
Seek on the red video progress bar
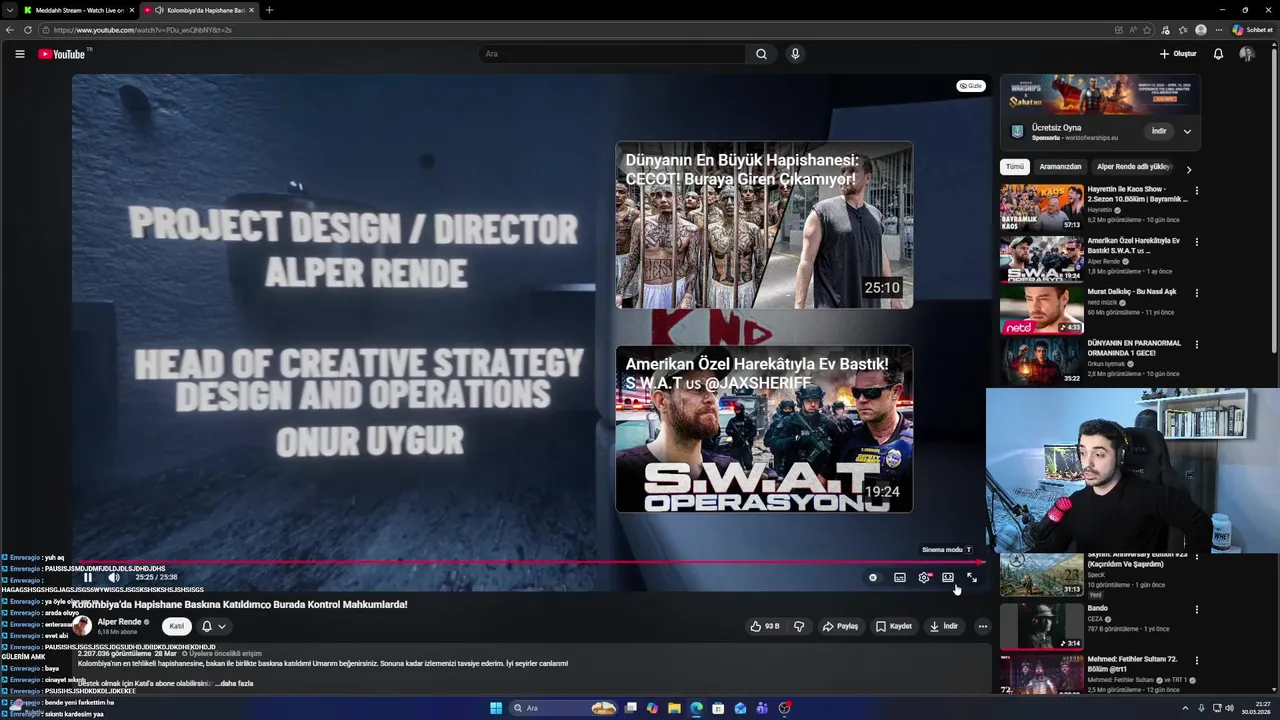click(530, 562)
